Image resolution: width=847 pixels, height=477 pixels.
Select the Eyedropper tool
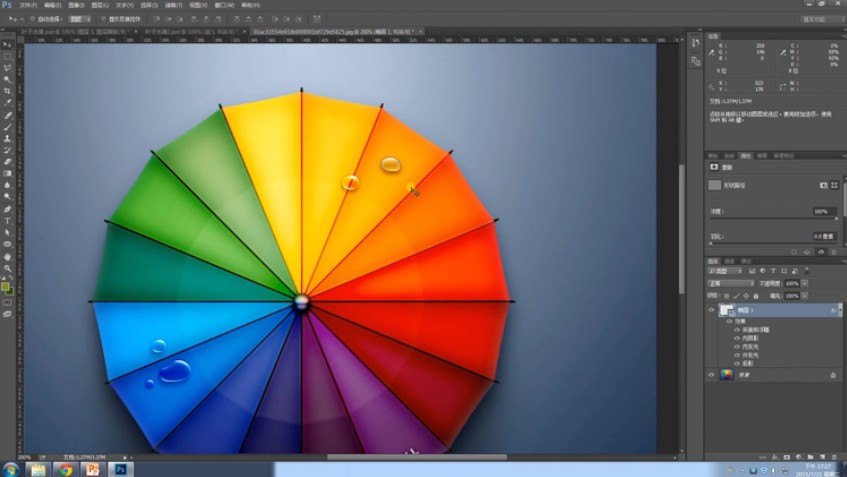pyautogui.click(x=7, y=103)
